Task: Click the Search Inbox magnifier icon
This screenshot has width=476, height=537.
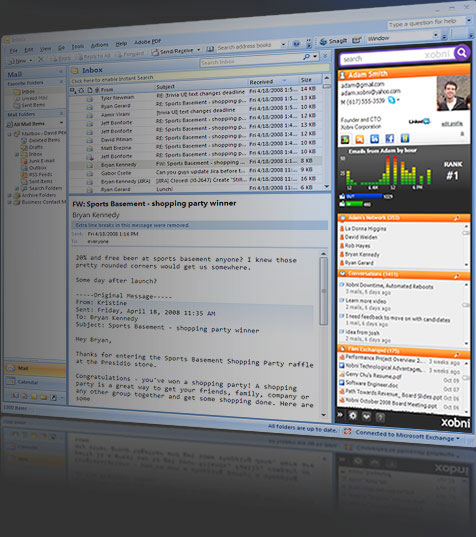Action: [x=307, y=57]
